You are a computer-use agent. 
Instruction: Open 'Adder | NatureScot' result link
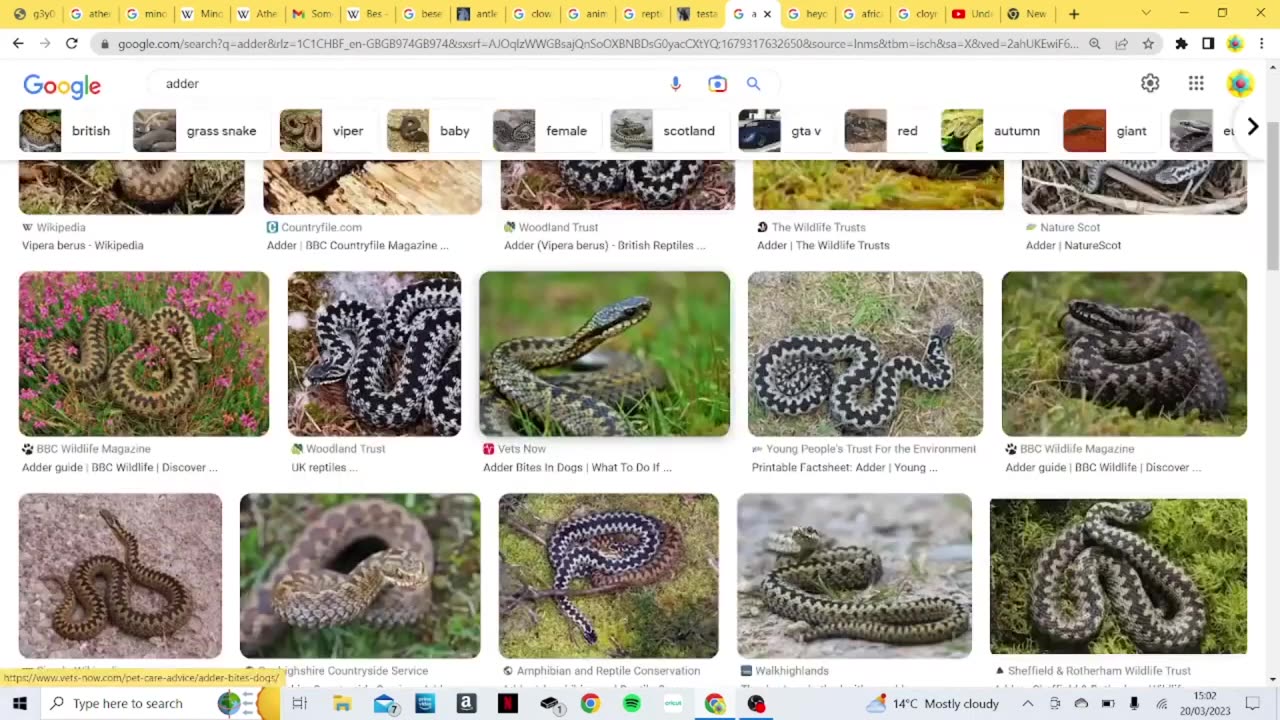1073,245
